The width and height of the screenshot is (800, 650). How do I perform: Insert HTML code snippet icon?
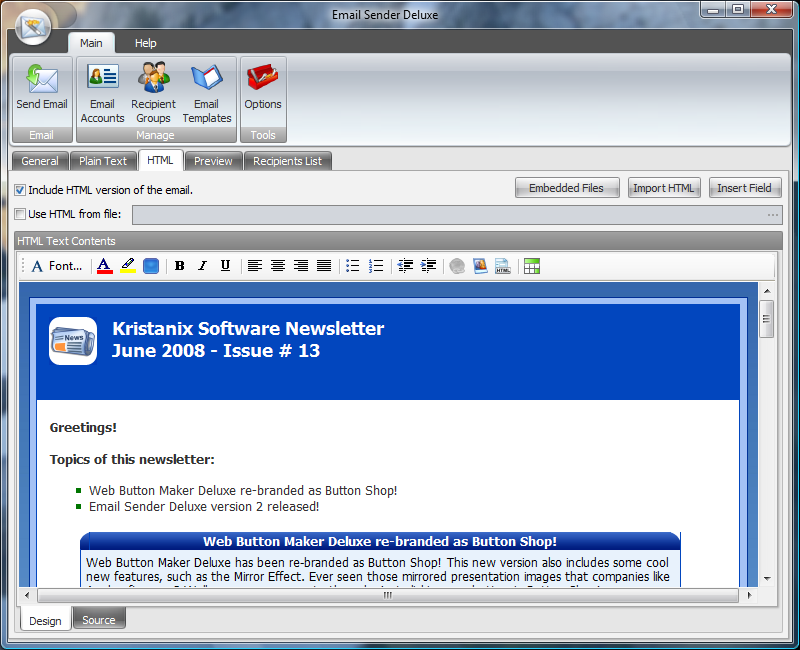pos(503,266)
